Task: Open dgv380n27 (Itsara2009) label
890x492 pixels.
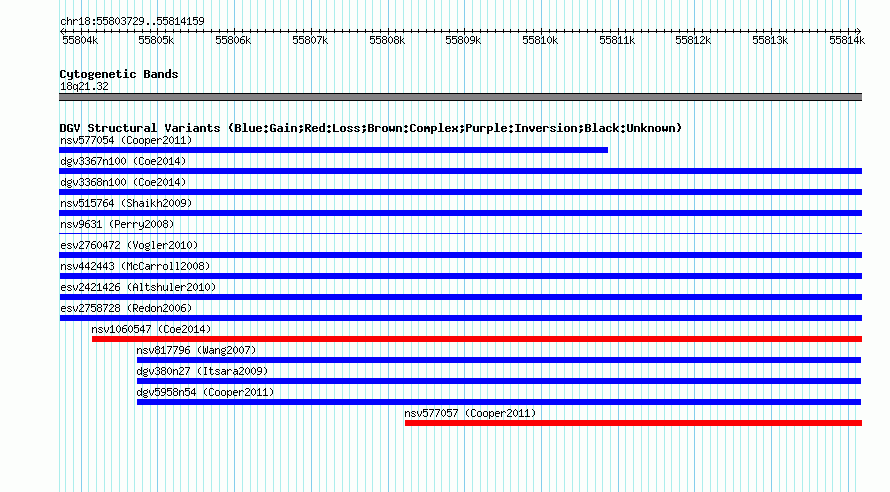Action: (202, 371)
